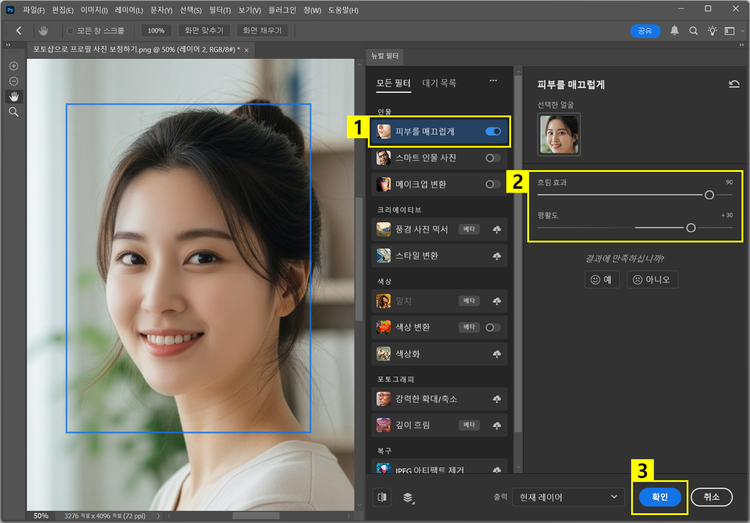Click the 흐림 효과 slider handle

pos(709,196)
